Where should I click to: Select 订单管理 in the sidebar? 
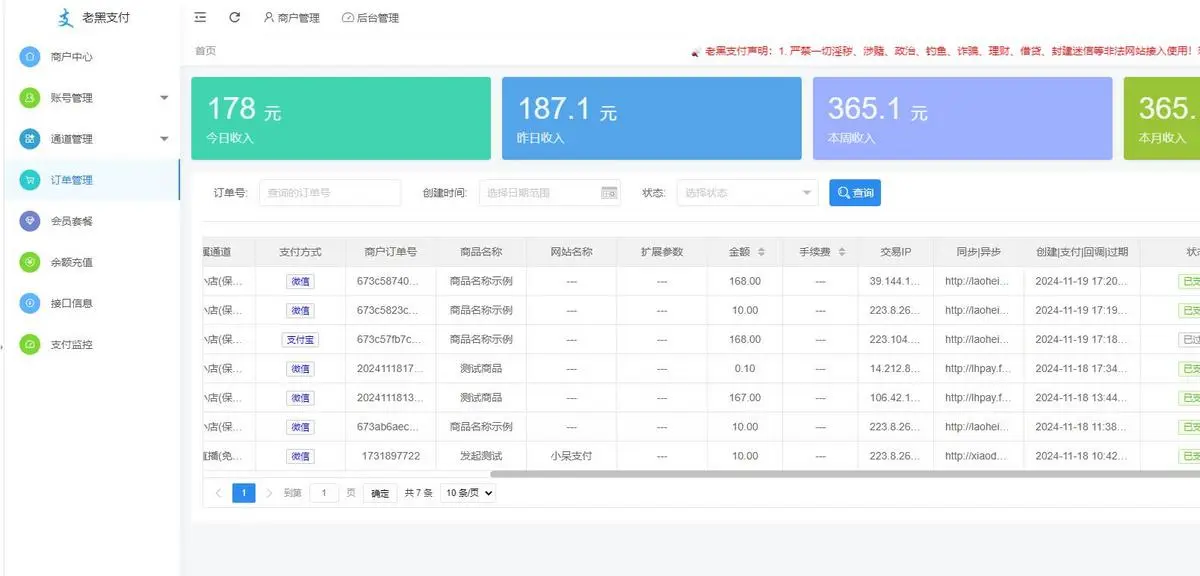(70, 180)
